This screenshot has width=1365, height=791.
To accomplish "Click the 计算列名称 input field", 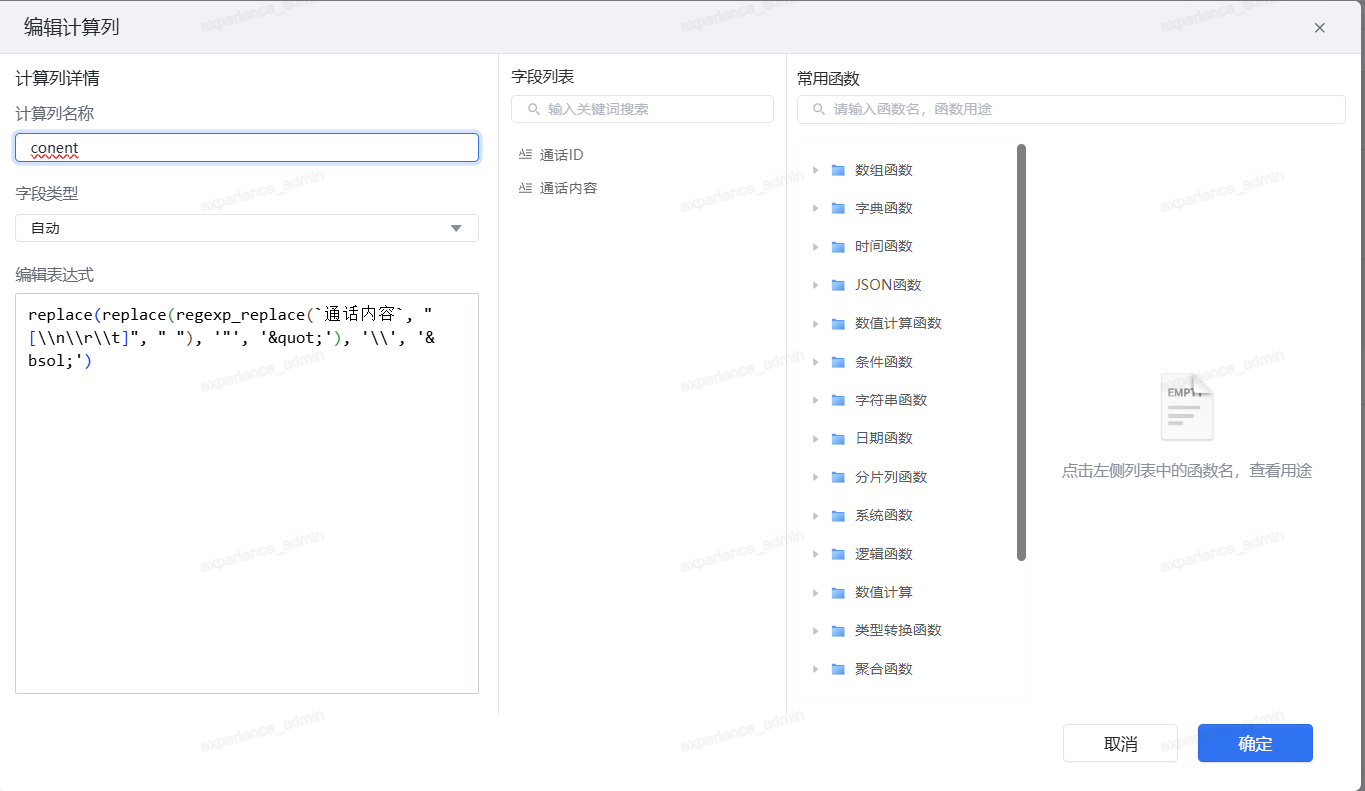I will (x=246, y=148).
